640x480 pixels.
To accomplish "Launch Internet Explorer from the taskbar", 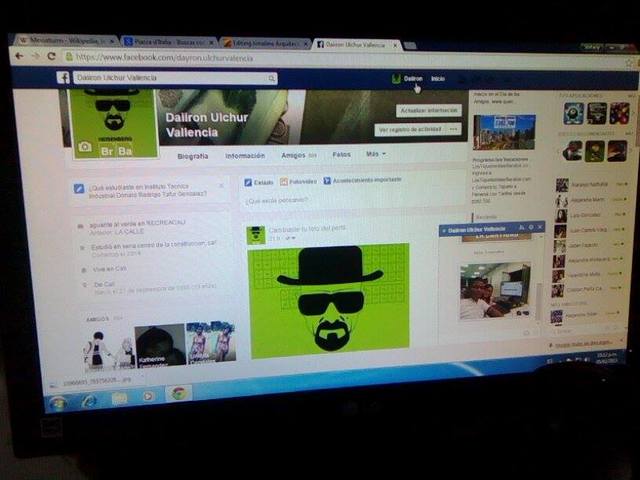I will (89, 402).
